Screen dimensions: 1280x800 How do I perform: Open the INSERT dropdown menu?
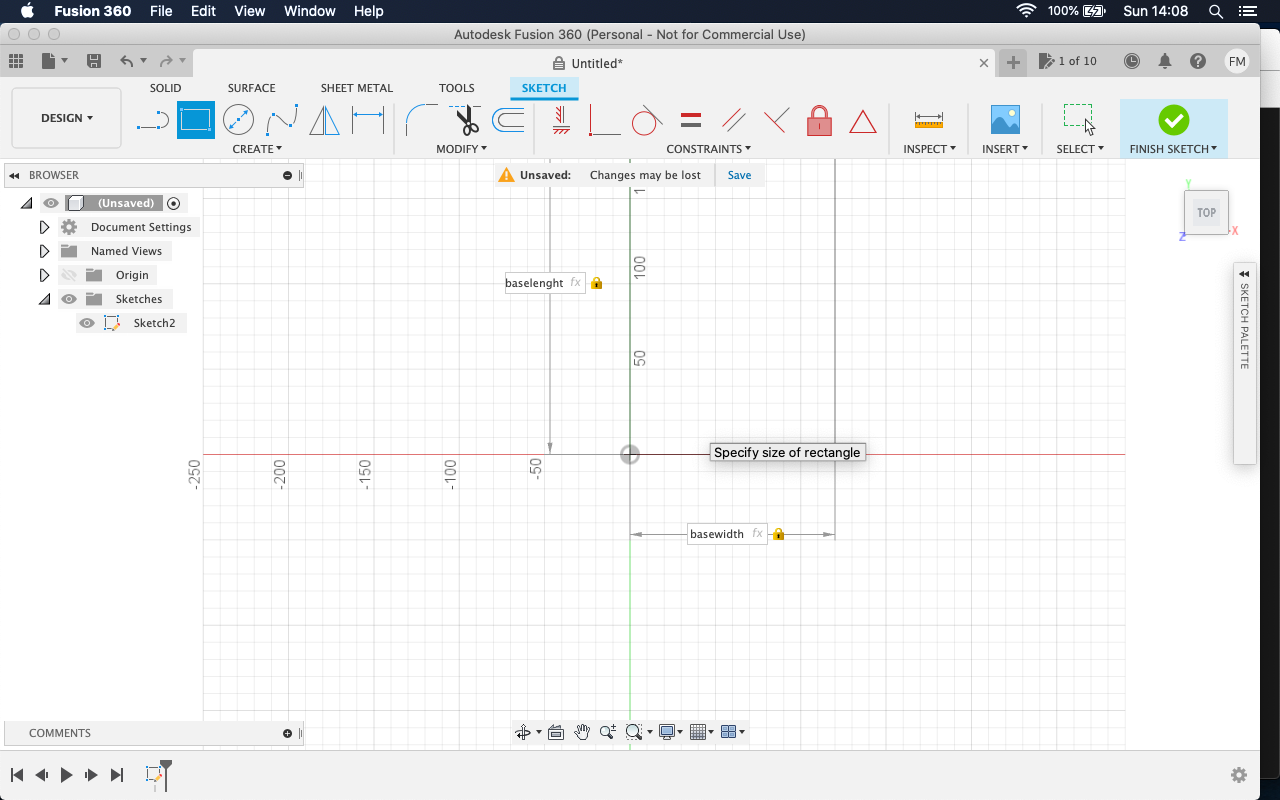pyautogui.click(x=1005, y=149)
